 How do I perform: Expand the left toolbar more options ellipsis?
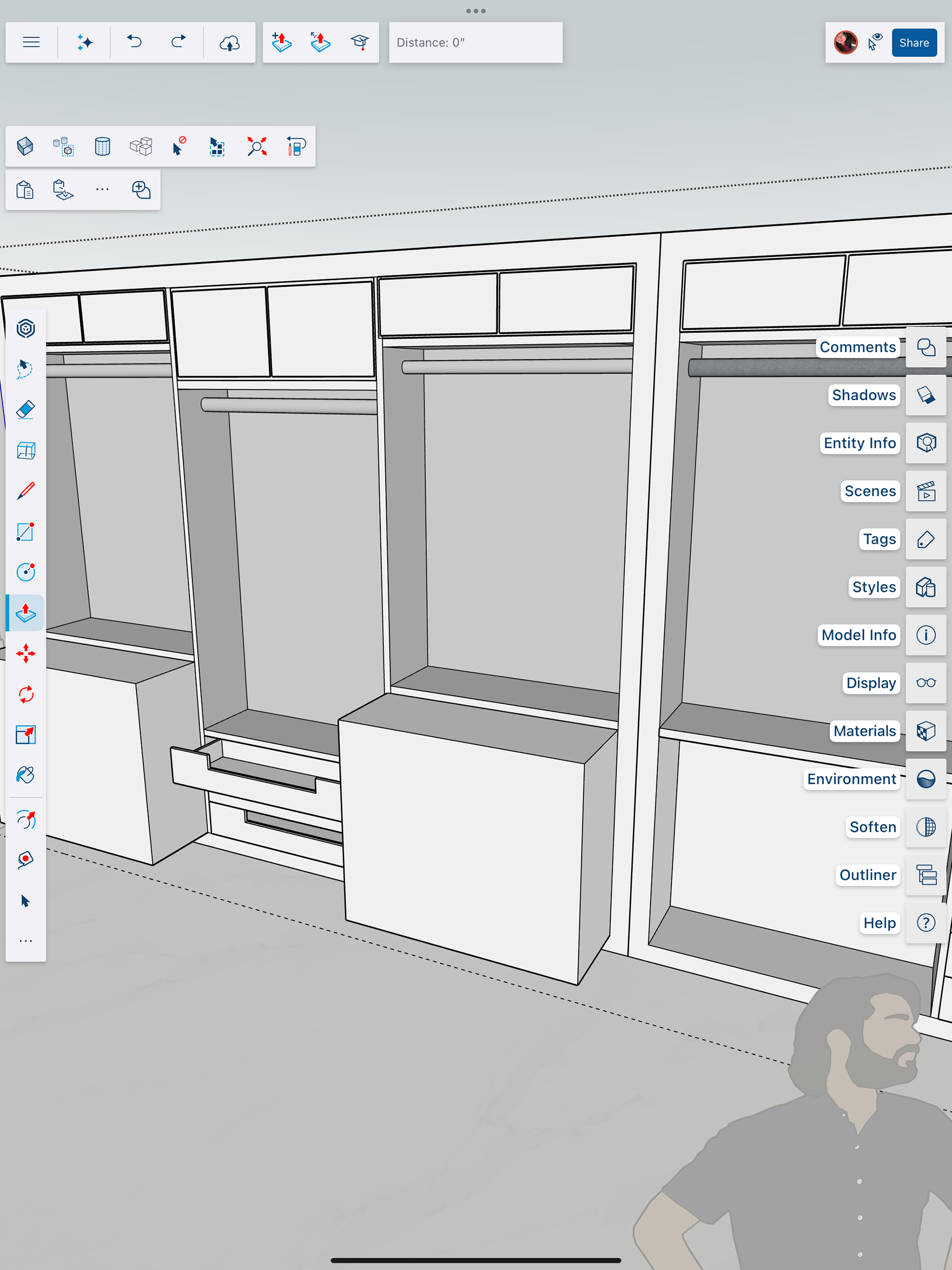click(x=25, y=941)
